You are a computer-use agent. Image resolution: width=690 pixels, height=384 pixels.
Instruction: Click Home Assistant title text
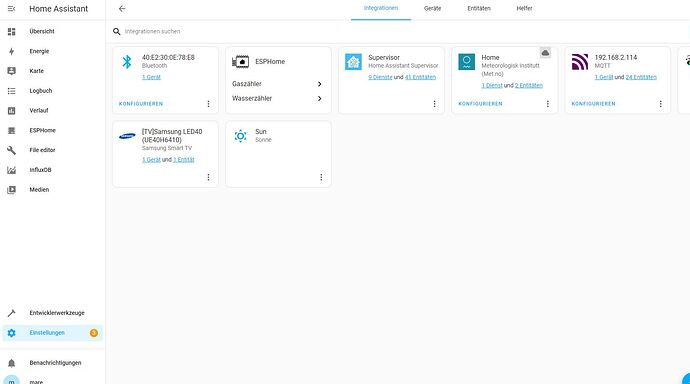click(x=59, y=9)
